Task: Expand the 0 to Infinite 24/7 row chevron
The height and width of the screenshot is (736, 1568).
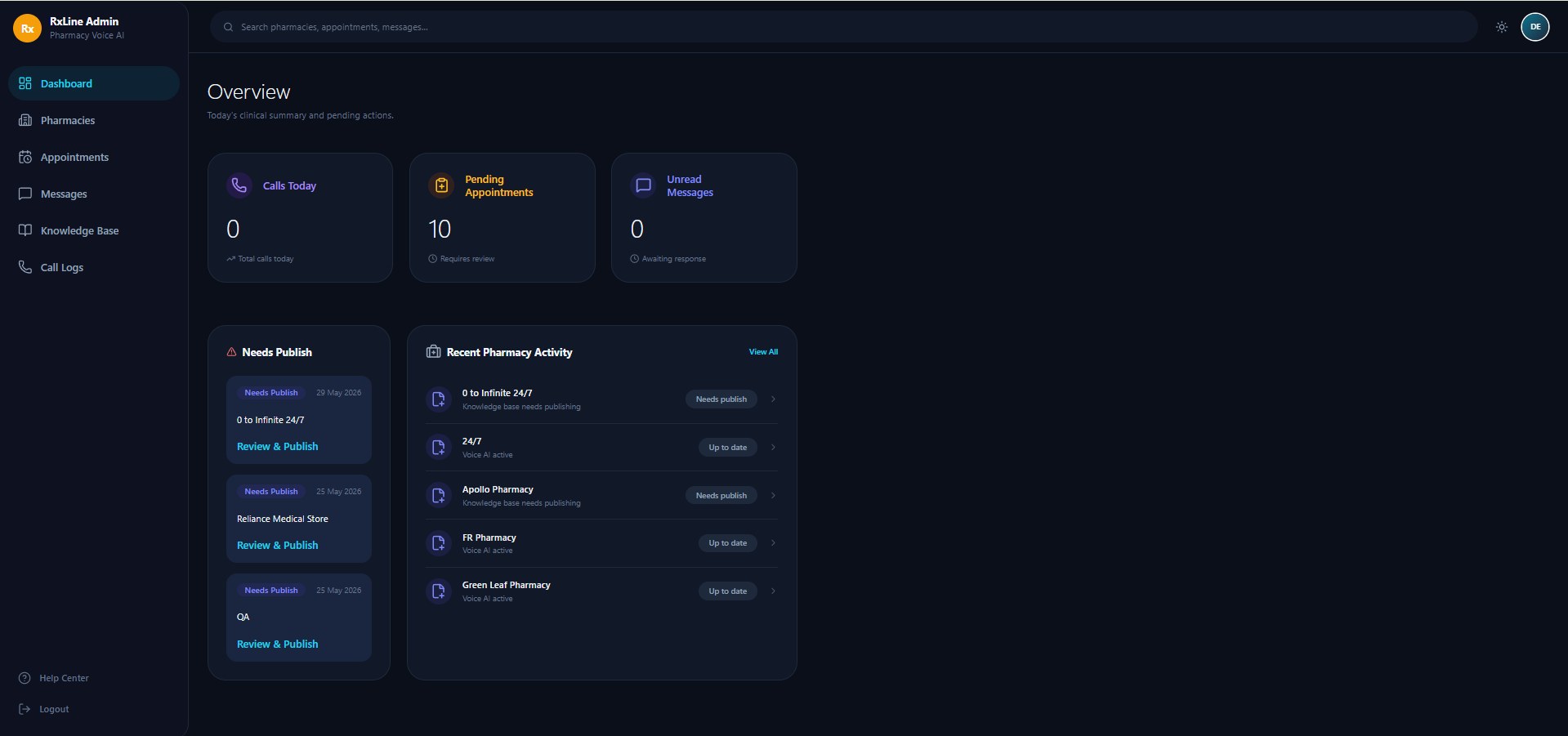Action: click(773, 399)
